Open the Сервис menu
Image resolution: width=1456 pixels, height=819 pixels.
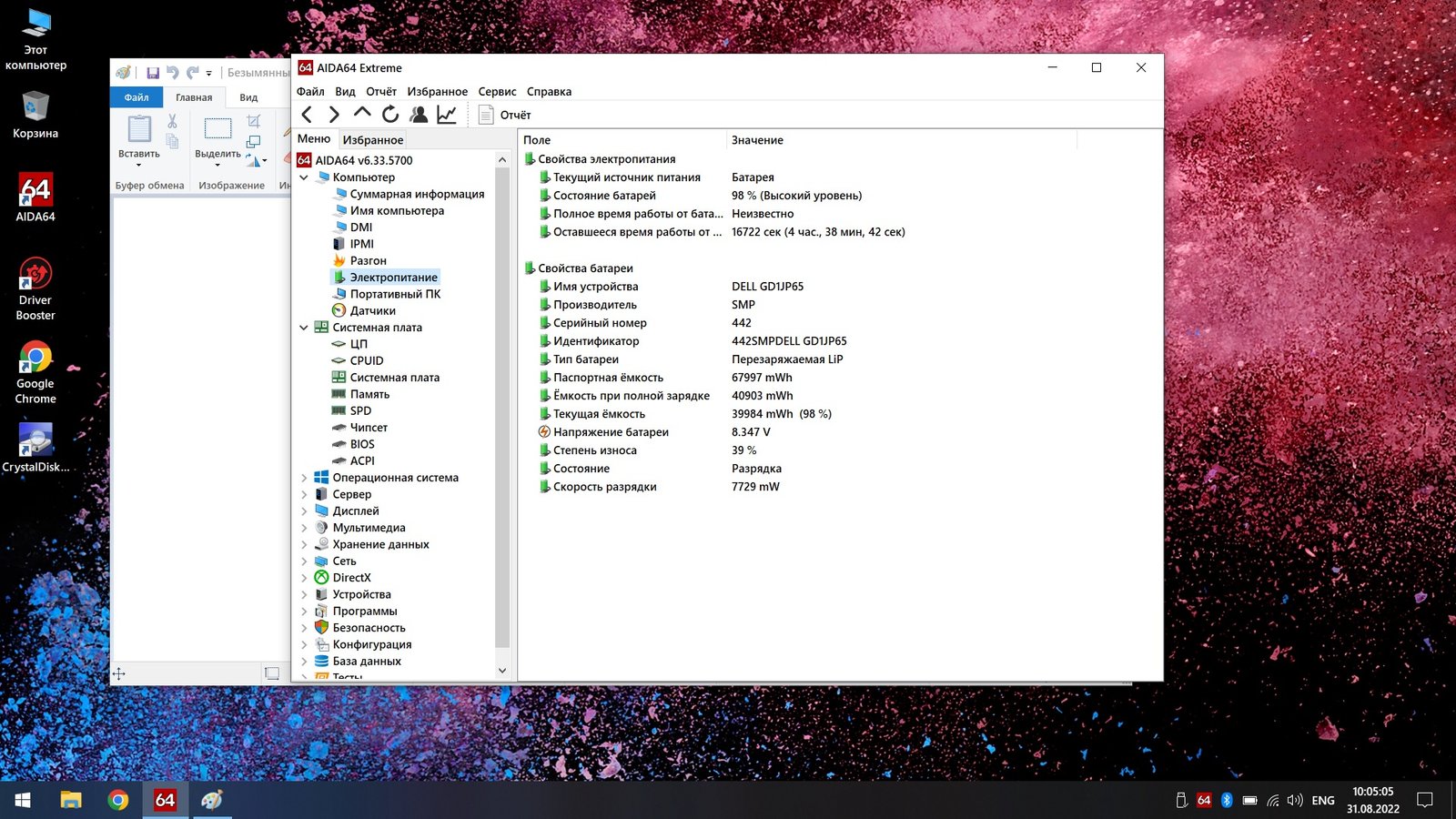(497, 92)
